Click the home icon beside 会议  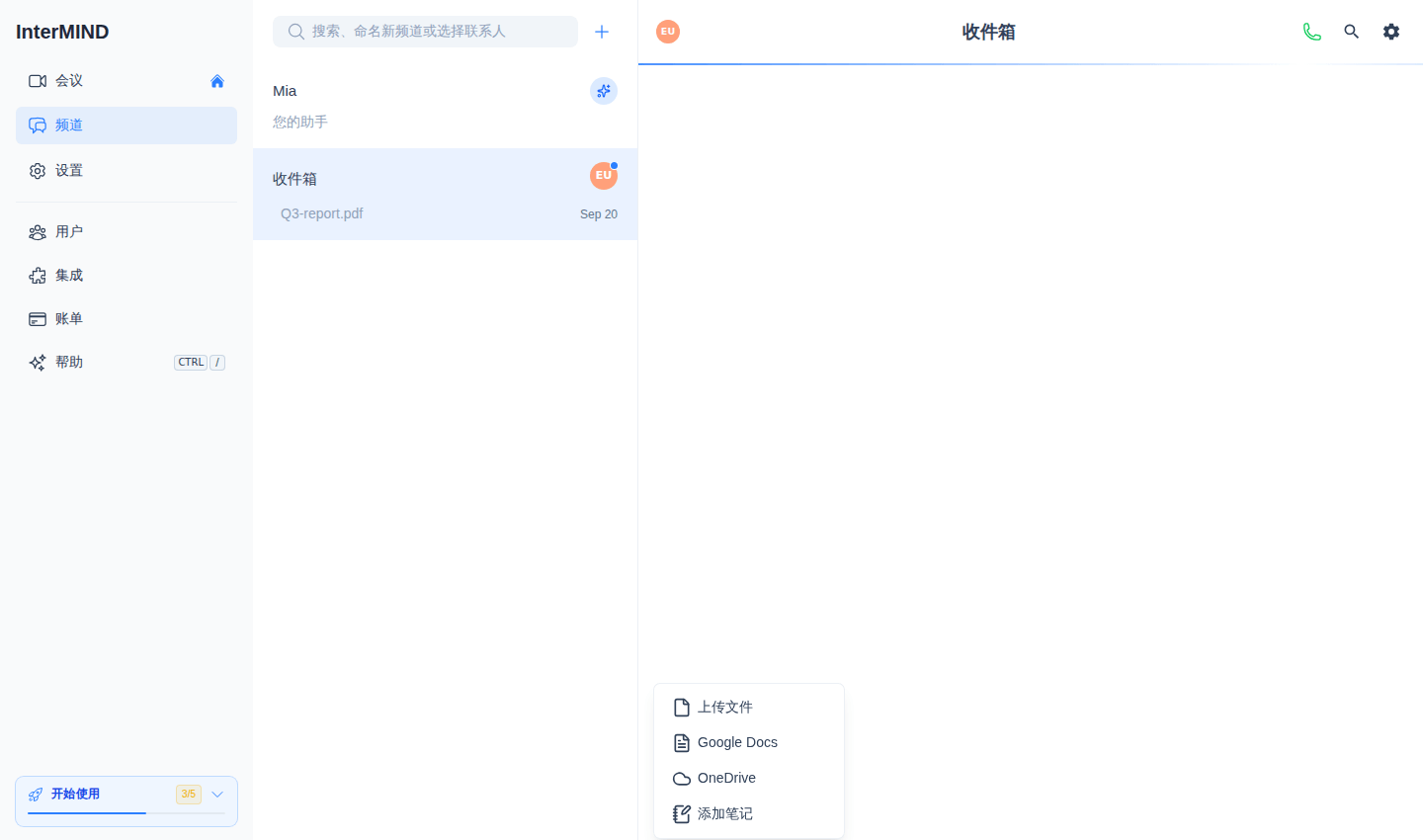[x=217, y=81]
